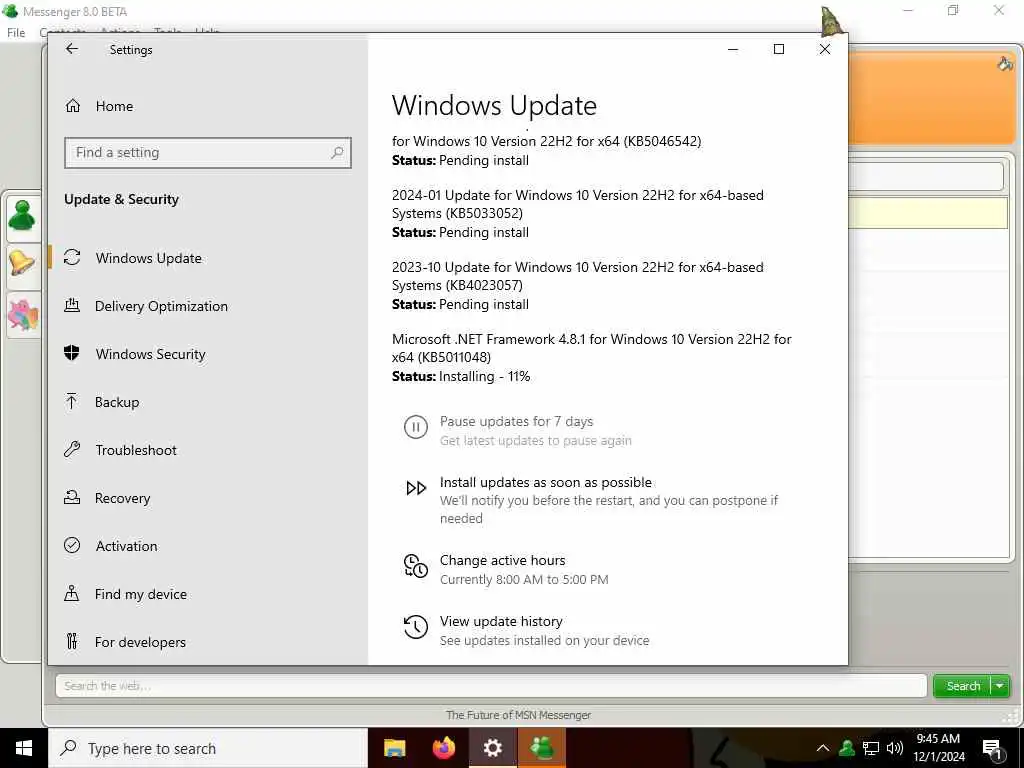Choose Install updates as soon as possible
The width and height of the screenshot is (1024, 768).
pyautogui.click(x=546, y=482)
